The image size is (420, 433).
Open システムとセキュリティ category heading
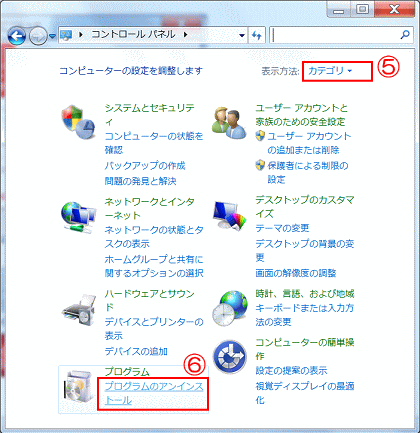pyautogui.click(x=149, y=115)
